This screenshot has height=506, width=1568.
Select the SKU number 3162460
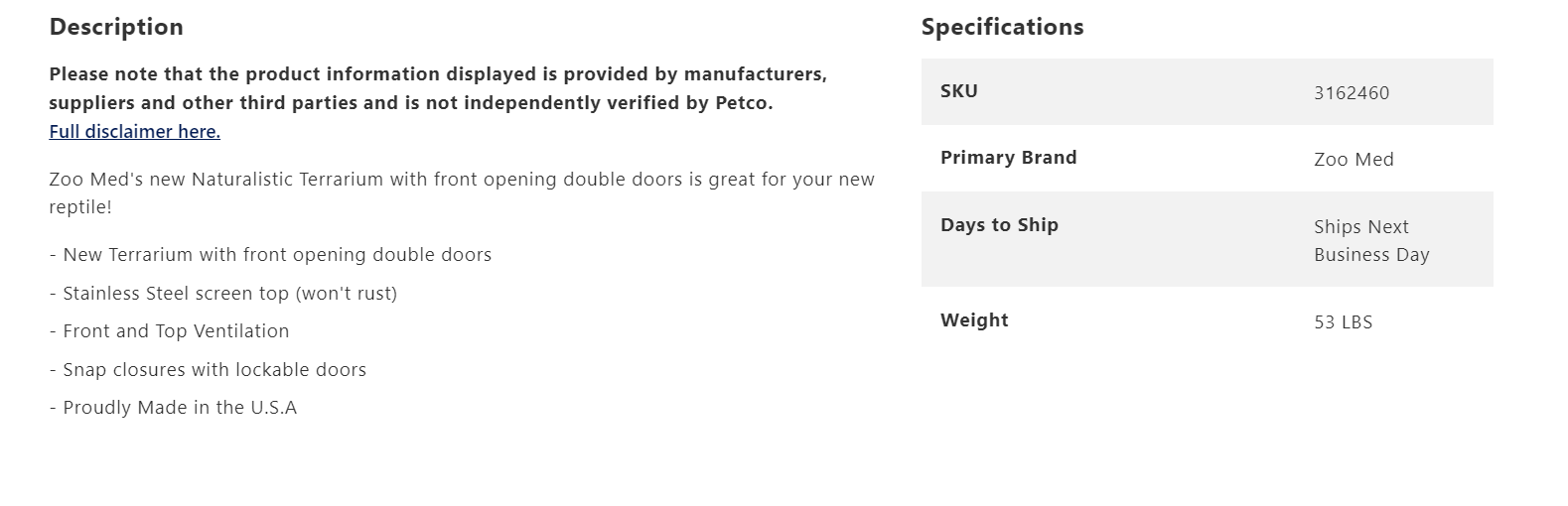(x=1351, y=93)
